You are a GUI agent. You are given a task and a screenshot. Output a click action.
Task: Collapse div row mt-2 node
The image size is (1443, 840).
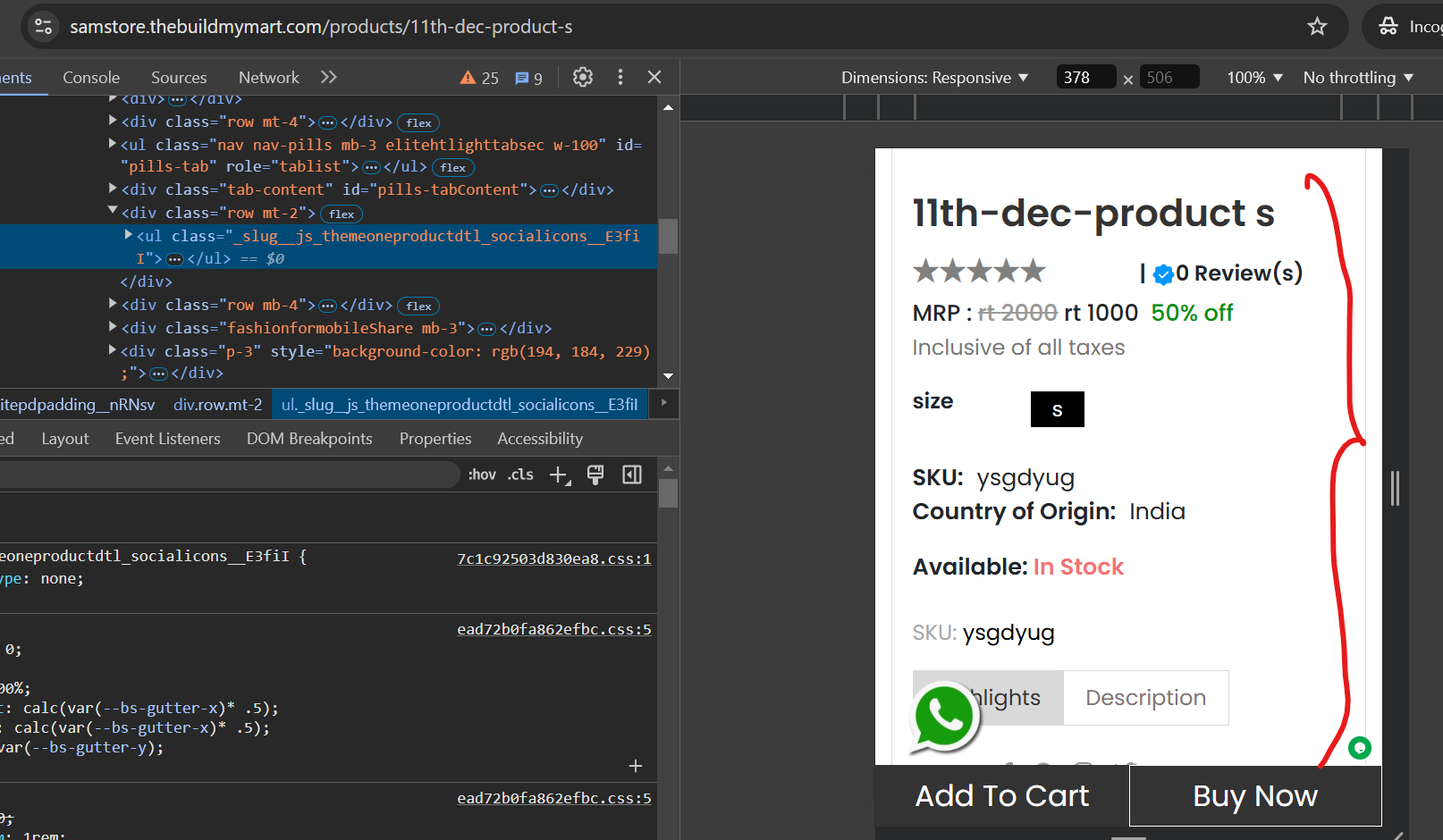113,212
